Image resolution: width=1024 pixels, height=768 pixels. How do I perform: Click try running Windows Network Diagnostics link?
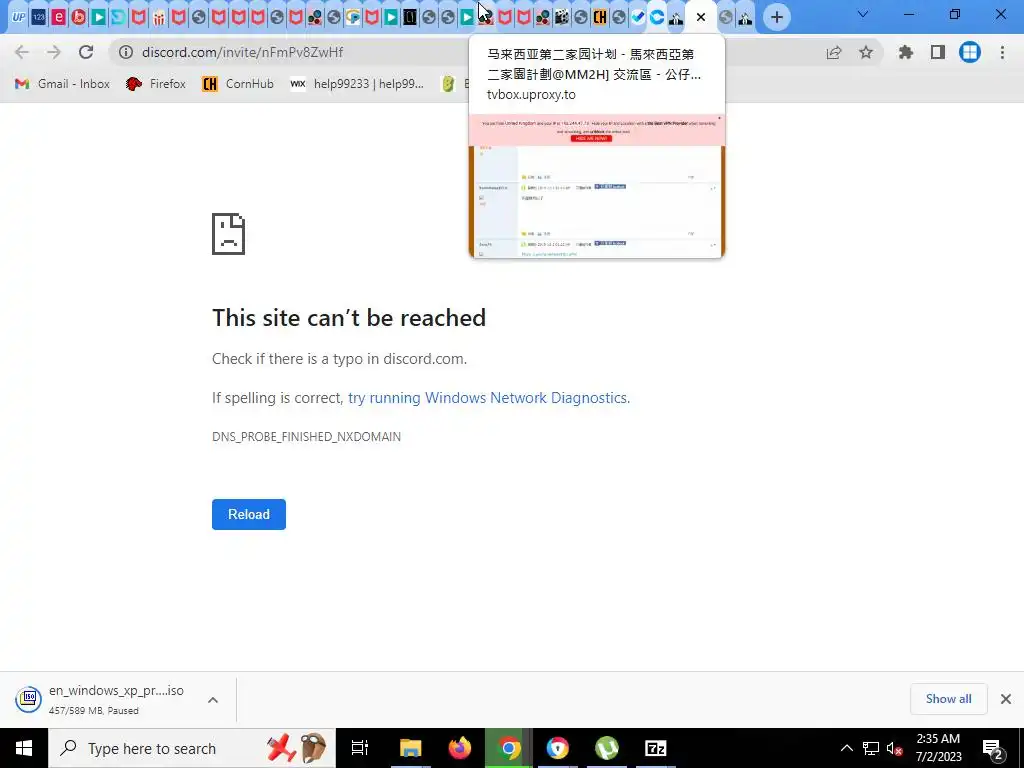tap(488, 398)
